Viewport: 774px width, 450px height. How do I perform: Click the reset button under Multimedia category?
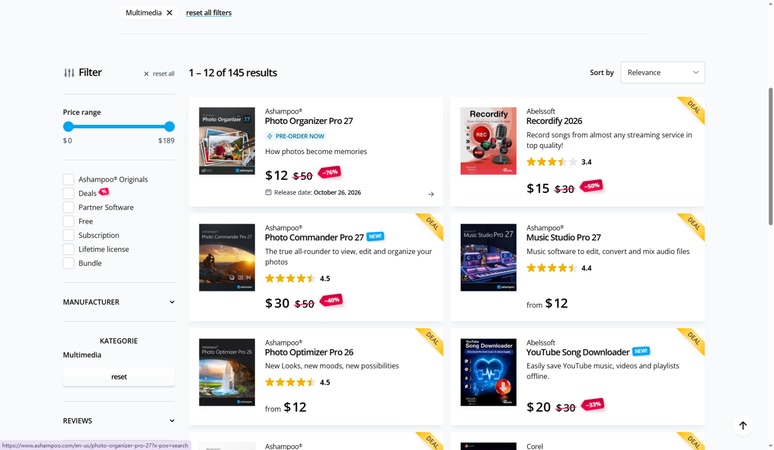(x=118, y=377)
